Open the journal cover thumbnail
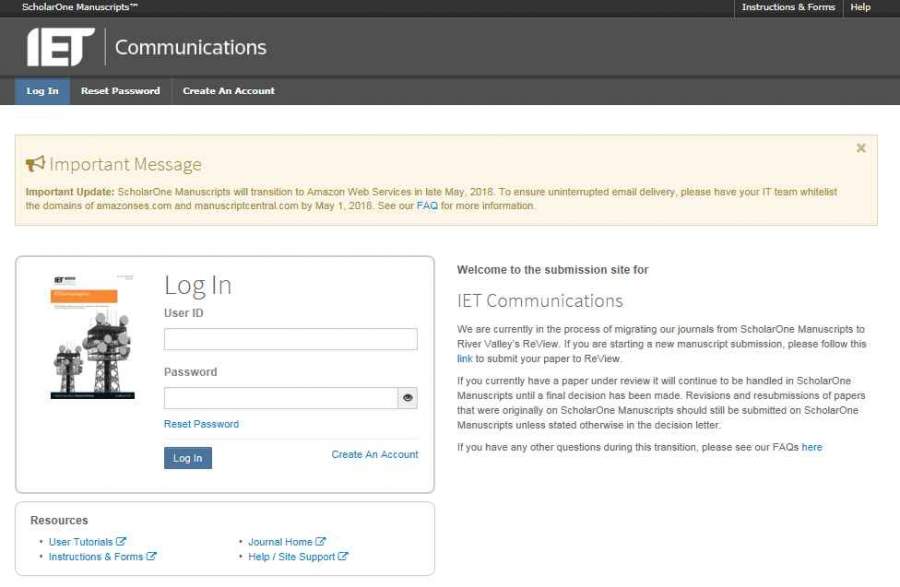The width and height of the screenshot is (900, 587). tap(93, 337)
